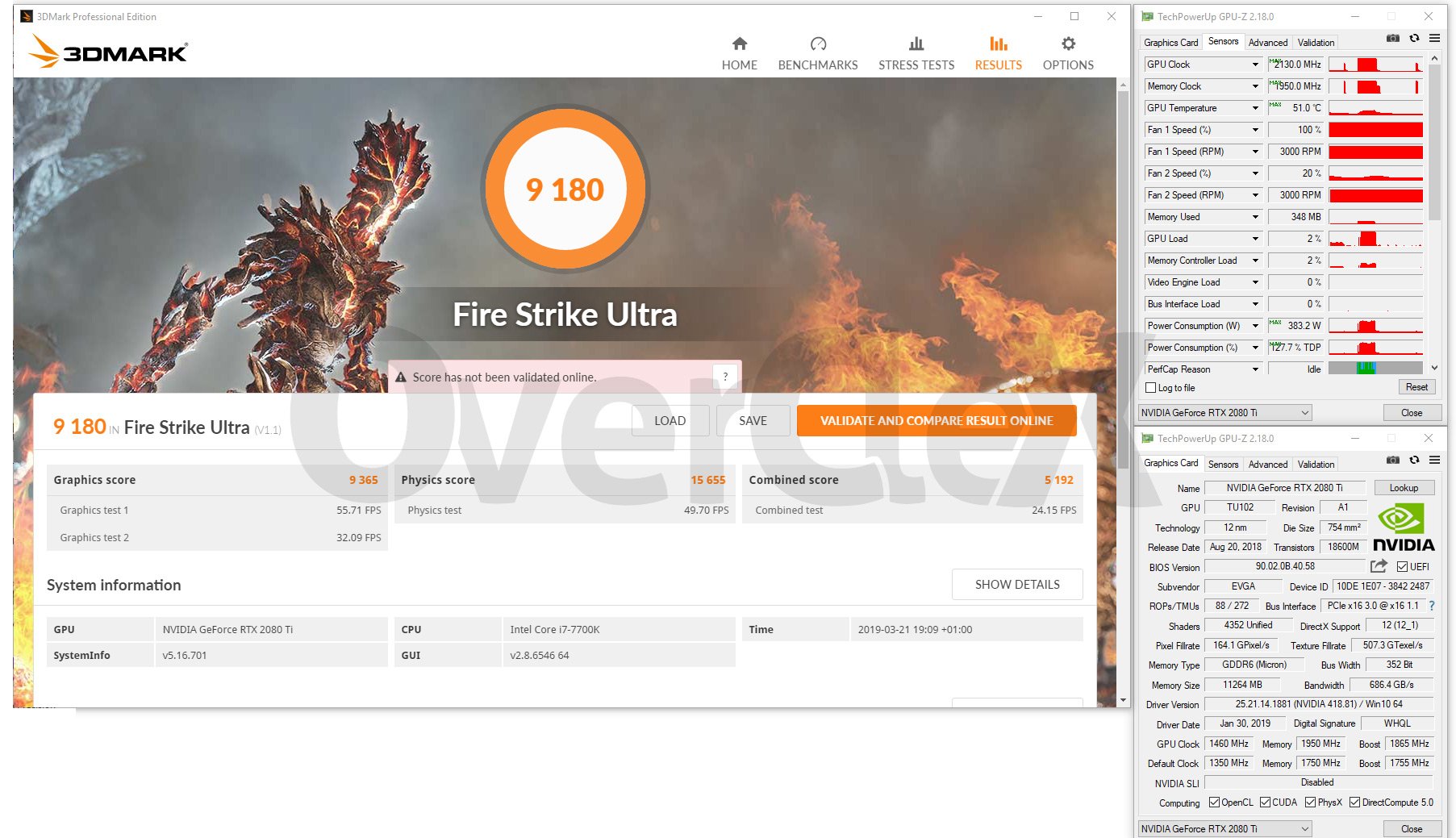Open the Power Consumption (W) dropdown
Screen dimensions: 1456x838
pyautogui.click(x=1255, y=326)
